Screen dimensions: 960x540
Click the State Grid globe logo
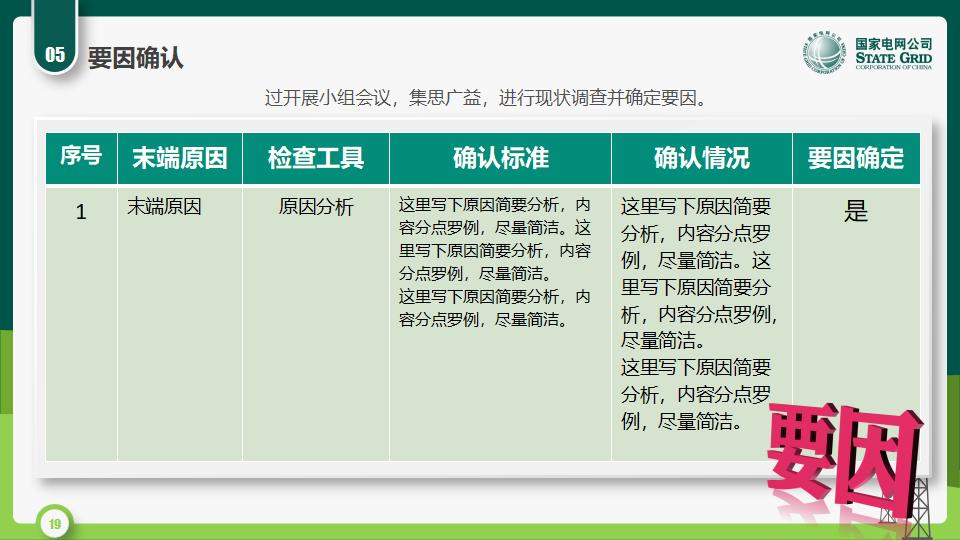click(825, 52)
